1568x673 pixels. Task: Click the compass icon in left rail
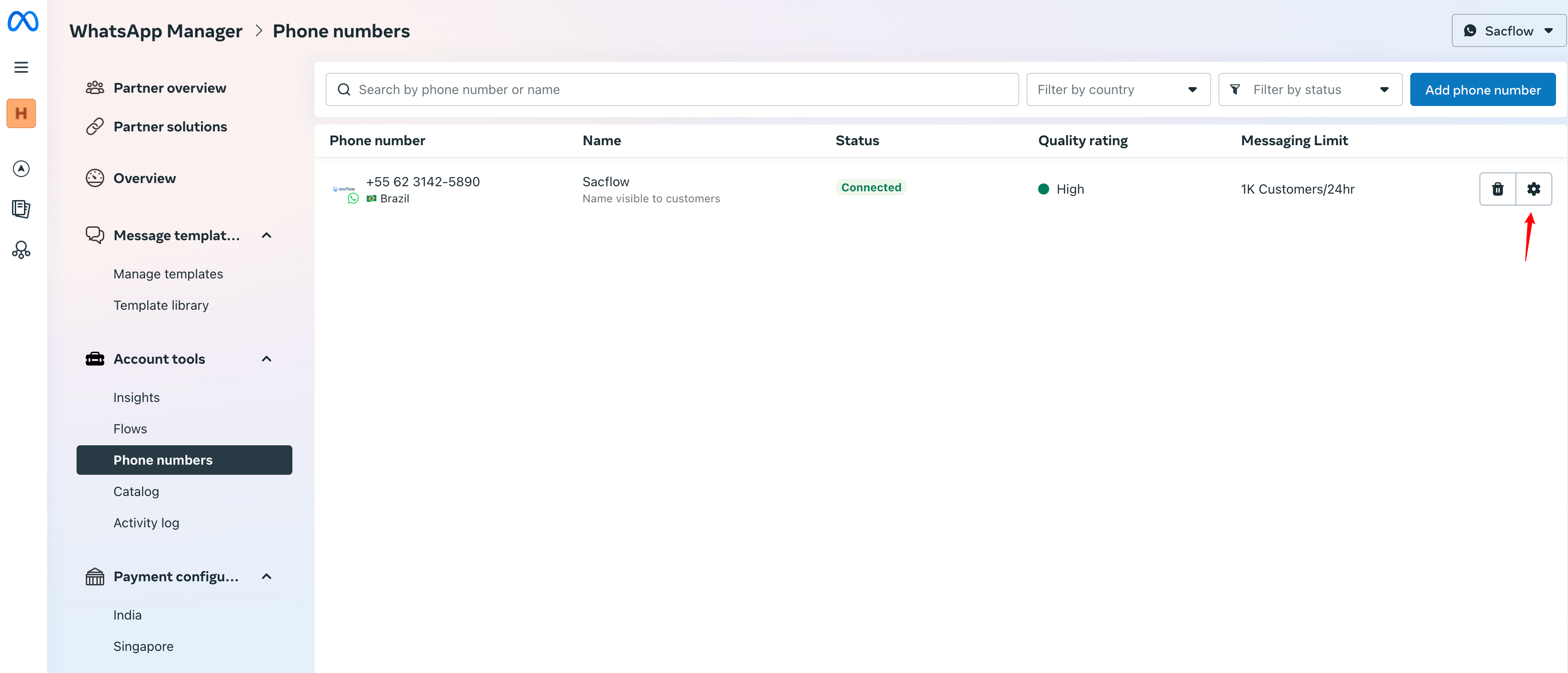pos(21,169)
